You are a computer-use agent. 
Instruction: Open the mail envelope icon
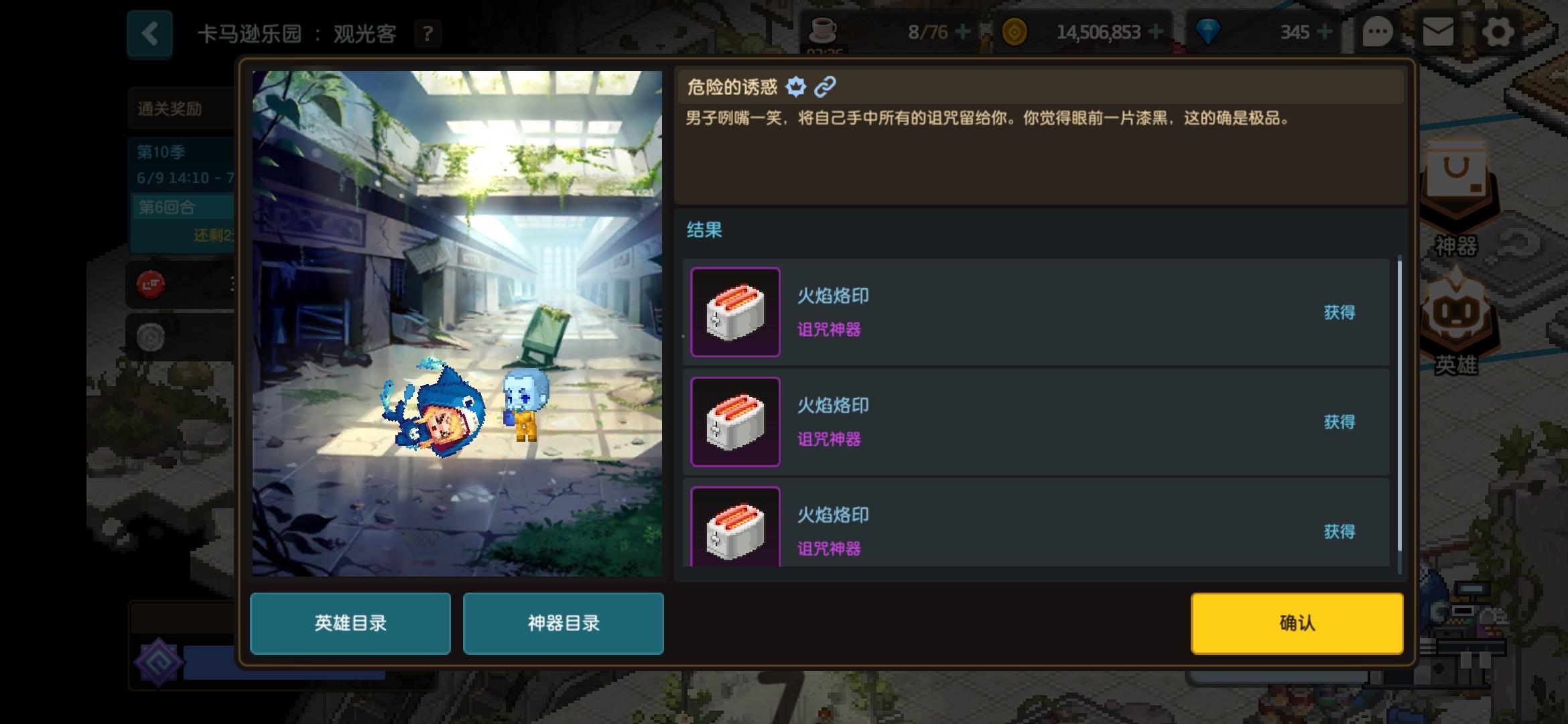tap(1438, 32)
